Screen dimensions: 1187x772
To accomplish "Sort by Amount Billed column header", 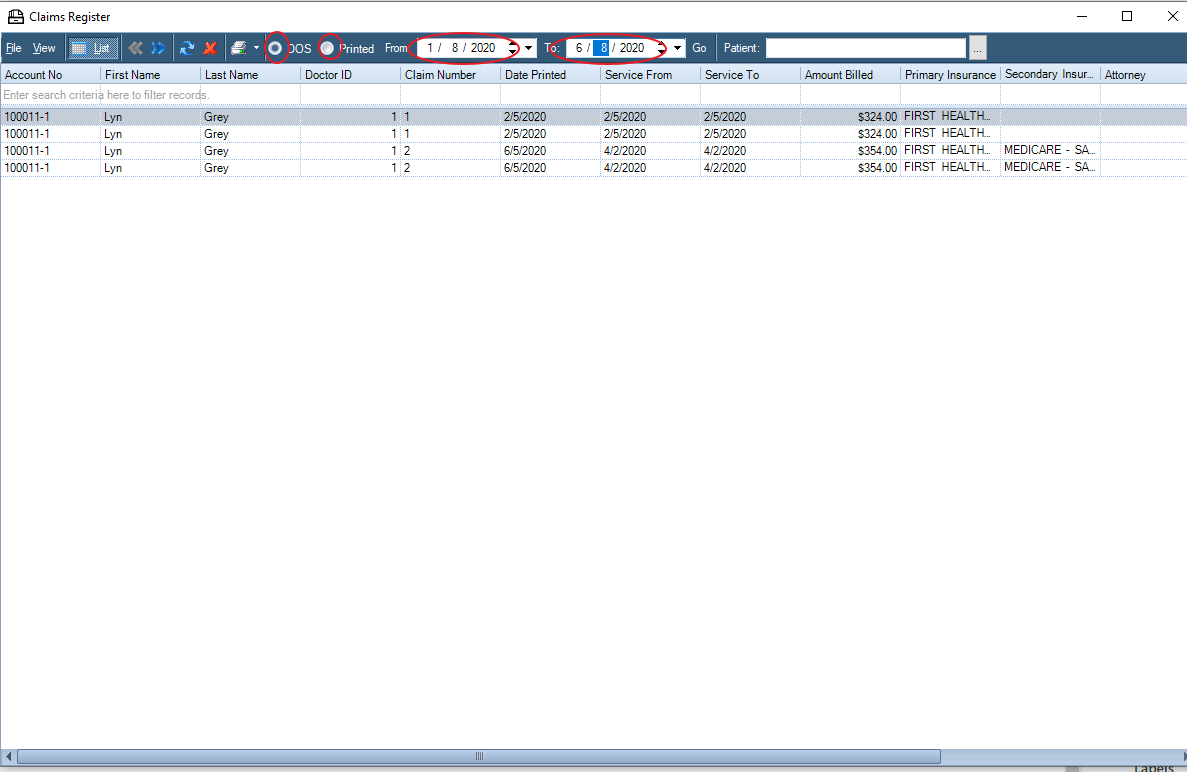I will tap(849, 75).
